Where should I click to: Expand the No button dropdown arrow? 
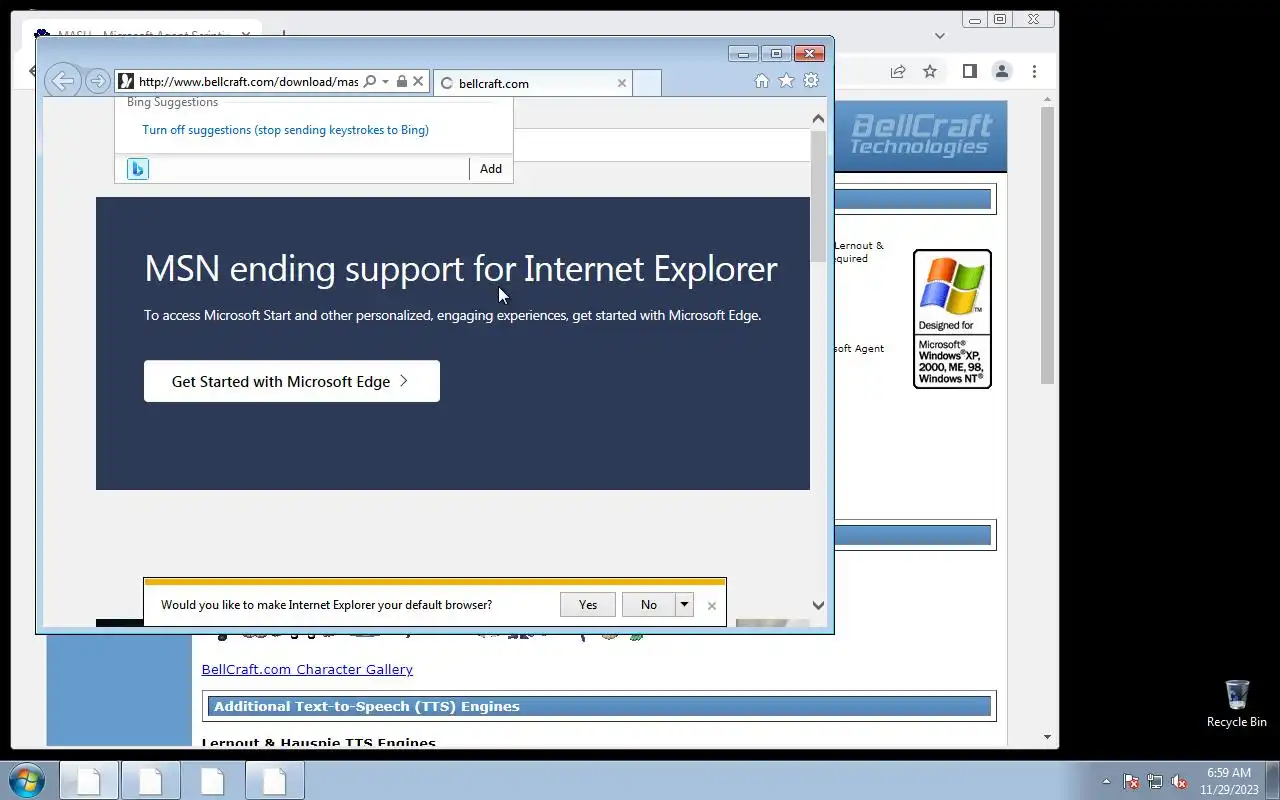pos(685,604)
